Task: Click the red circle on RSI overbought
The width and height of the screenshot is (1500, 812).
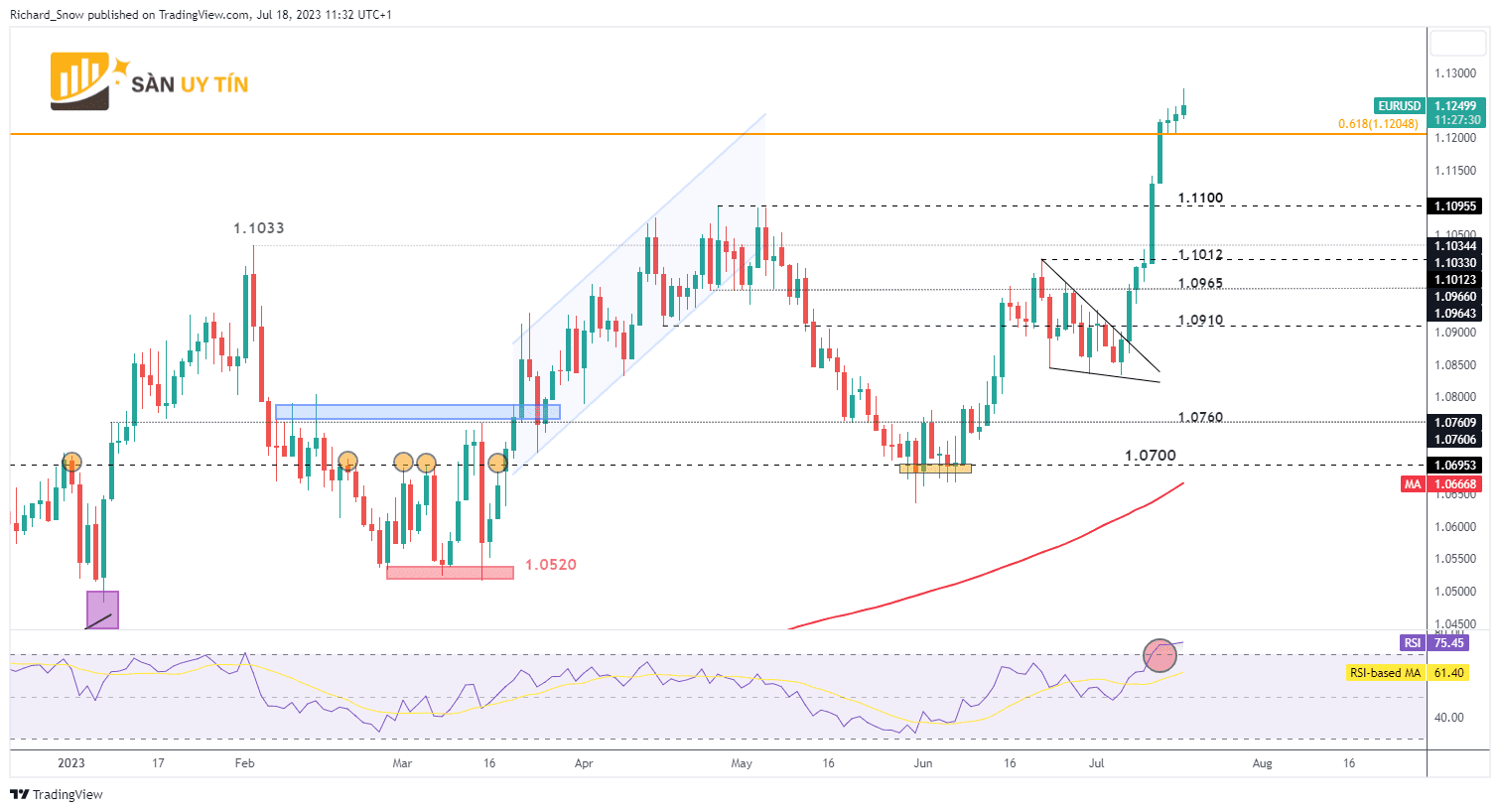Action: click(x=1159, y=655)
